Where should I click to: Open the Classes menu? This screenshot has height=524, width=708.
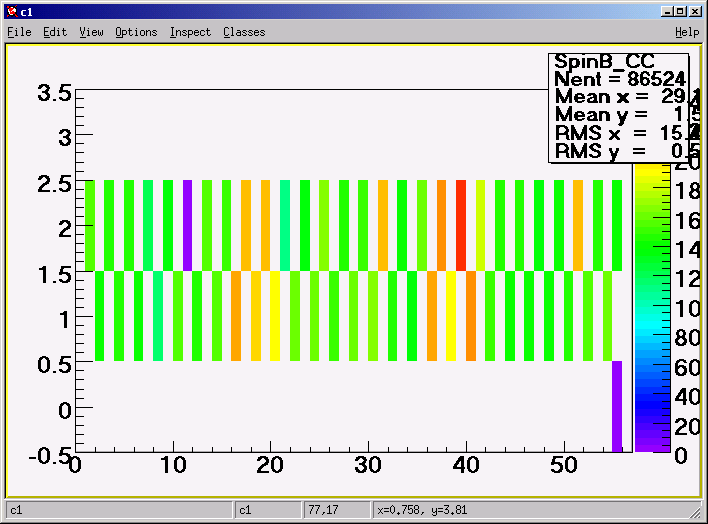coord(244,32)
